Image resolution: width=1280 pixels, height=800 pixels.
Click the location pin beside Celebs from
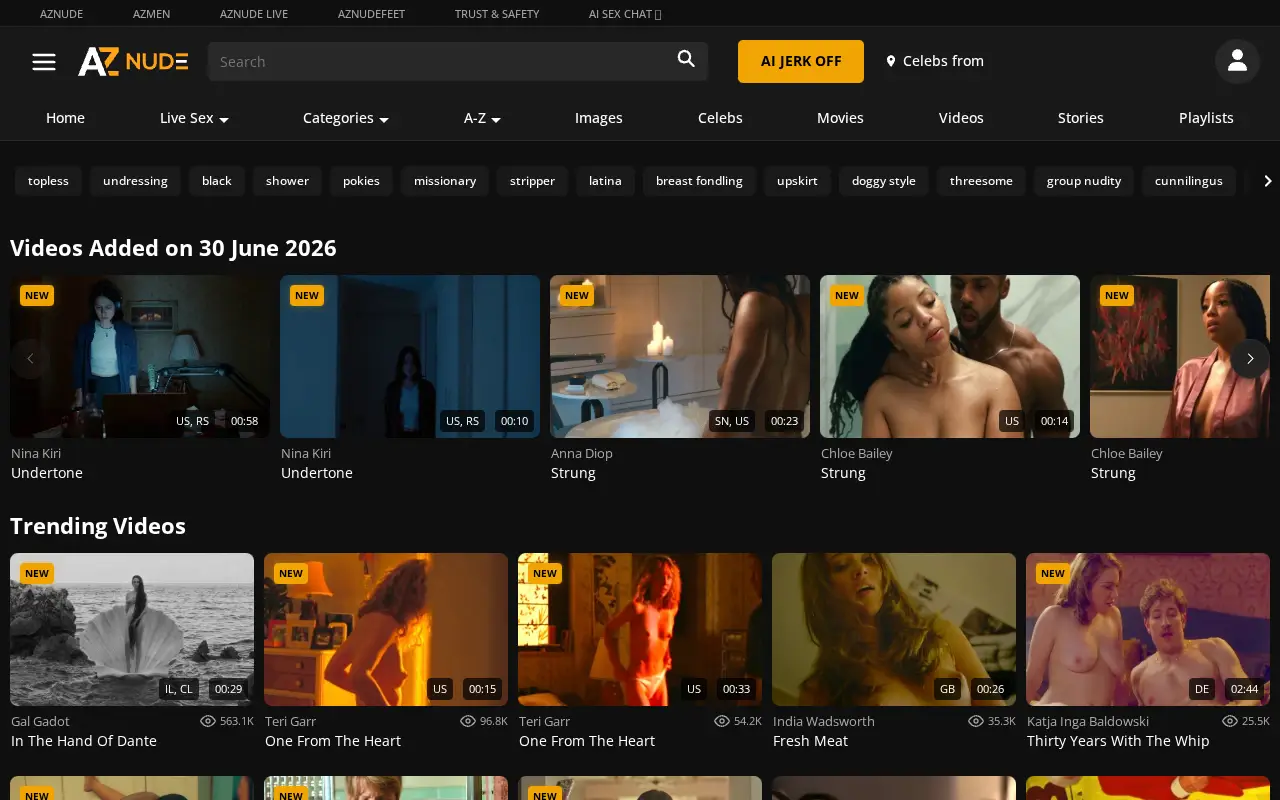[x=891, y=61]
